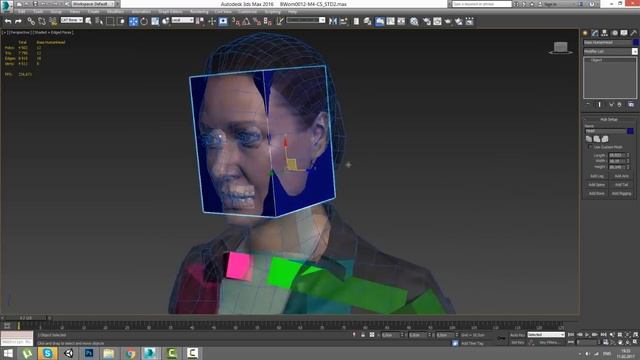
Task: Click the Undo arrow in main toolbar
Action: 8,21
